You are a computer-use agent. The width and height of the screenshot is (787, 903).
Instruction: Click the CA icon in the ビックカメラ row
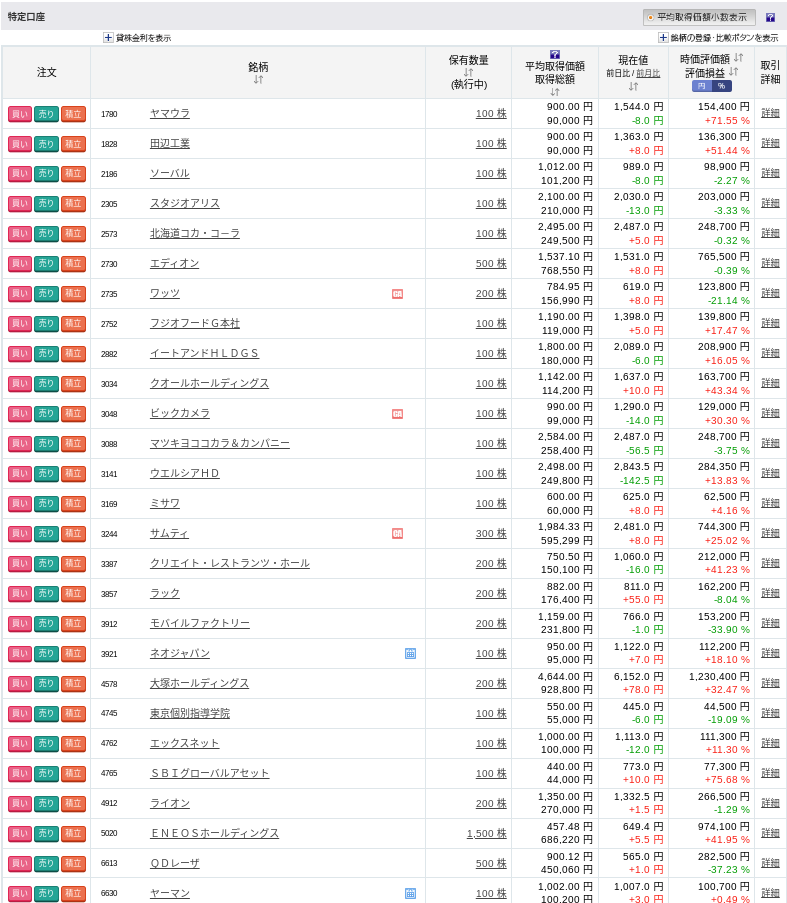pos(397,413)
